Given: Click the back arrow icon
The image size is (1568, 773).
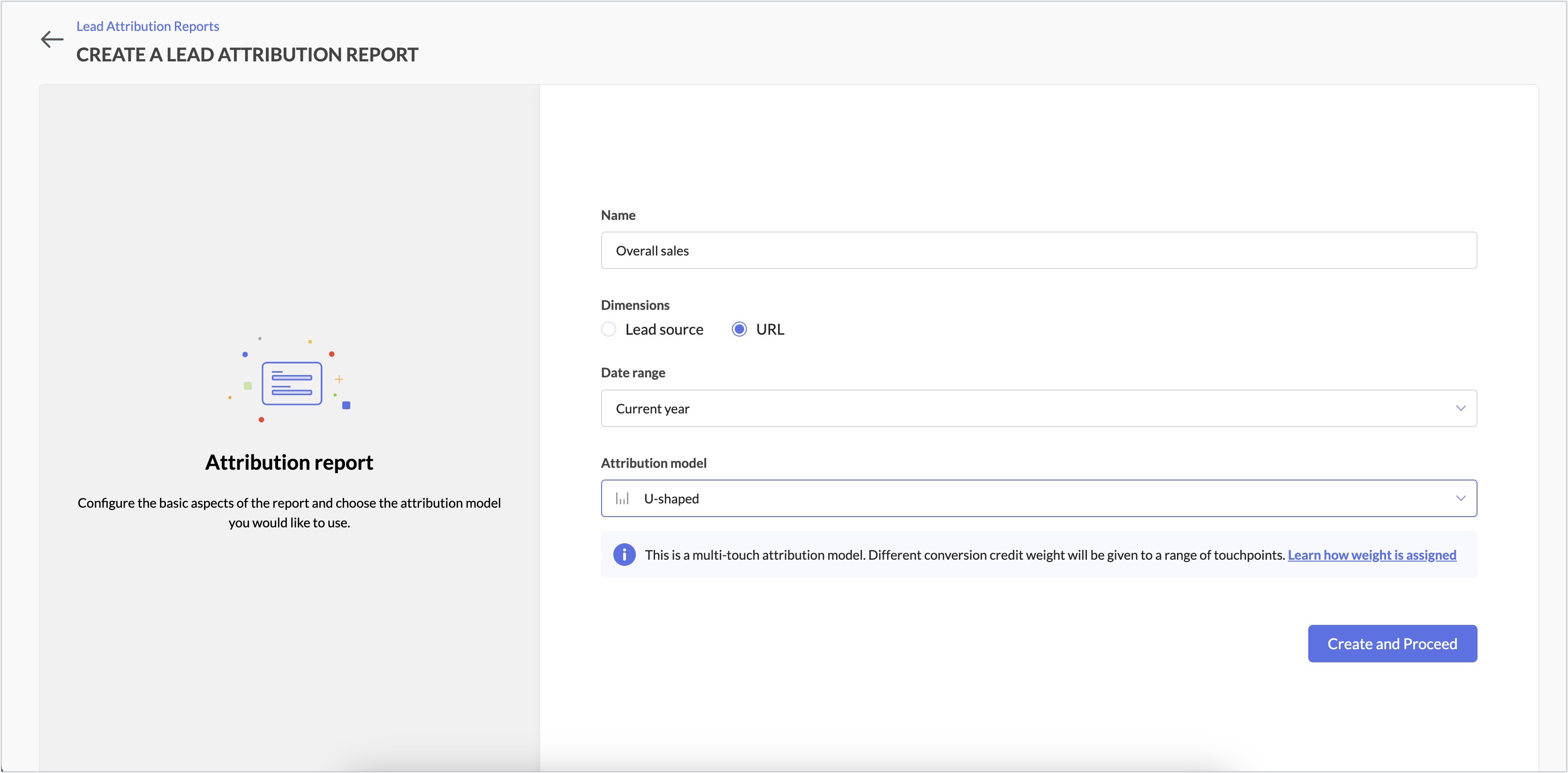Looking at the screenshot, I should (x=52, y=39).
